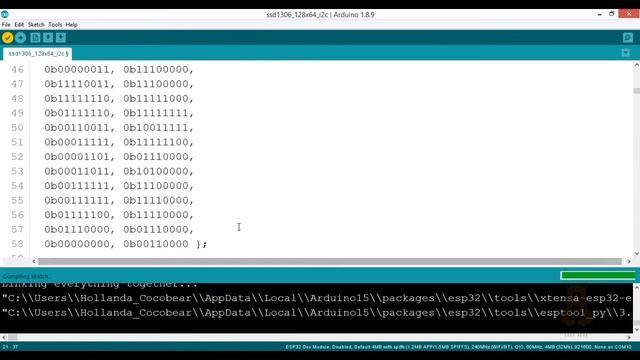640x360 pixels.
Task: Click line number 58 in the gutter
Action: [17, 244]
